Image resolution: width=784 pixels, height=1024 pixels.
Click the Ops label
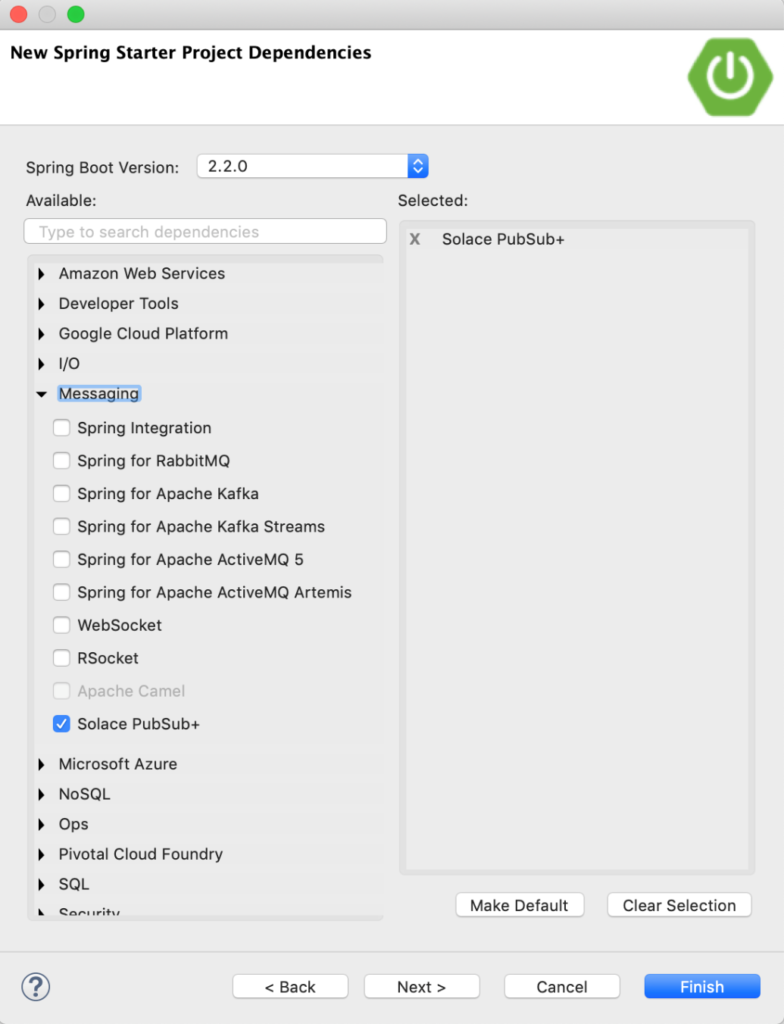(x=73, y=824)
